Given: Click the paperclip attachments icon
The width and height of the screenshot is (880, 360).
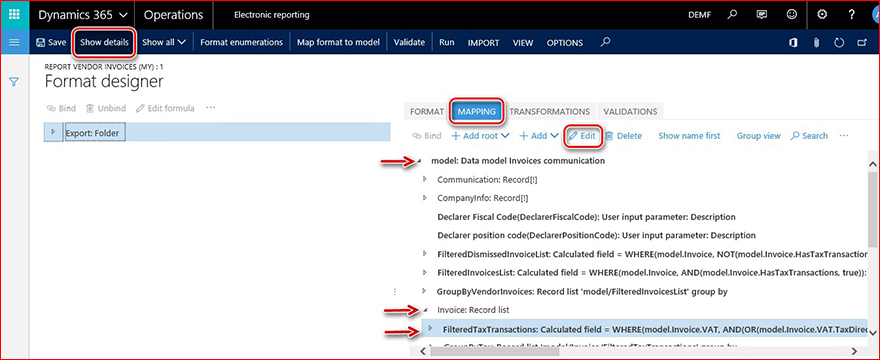Looking at the screenshot, I should click(817, 43).
